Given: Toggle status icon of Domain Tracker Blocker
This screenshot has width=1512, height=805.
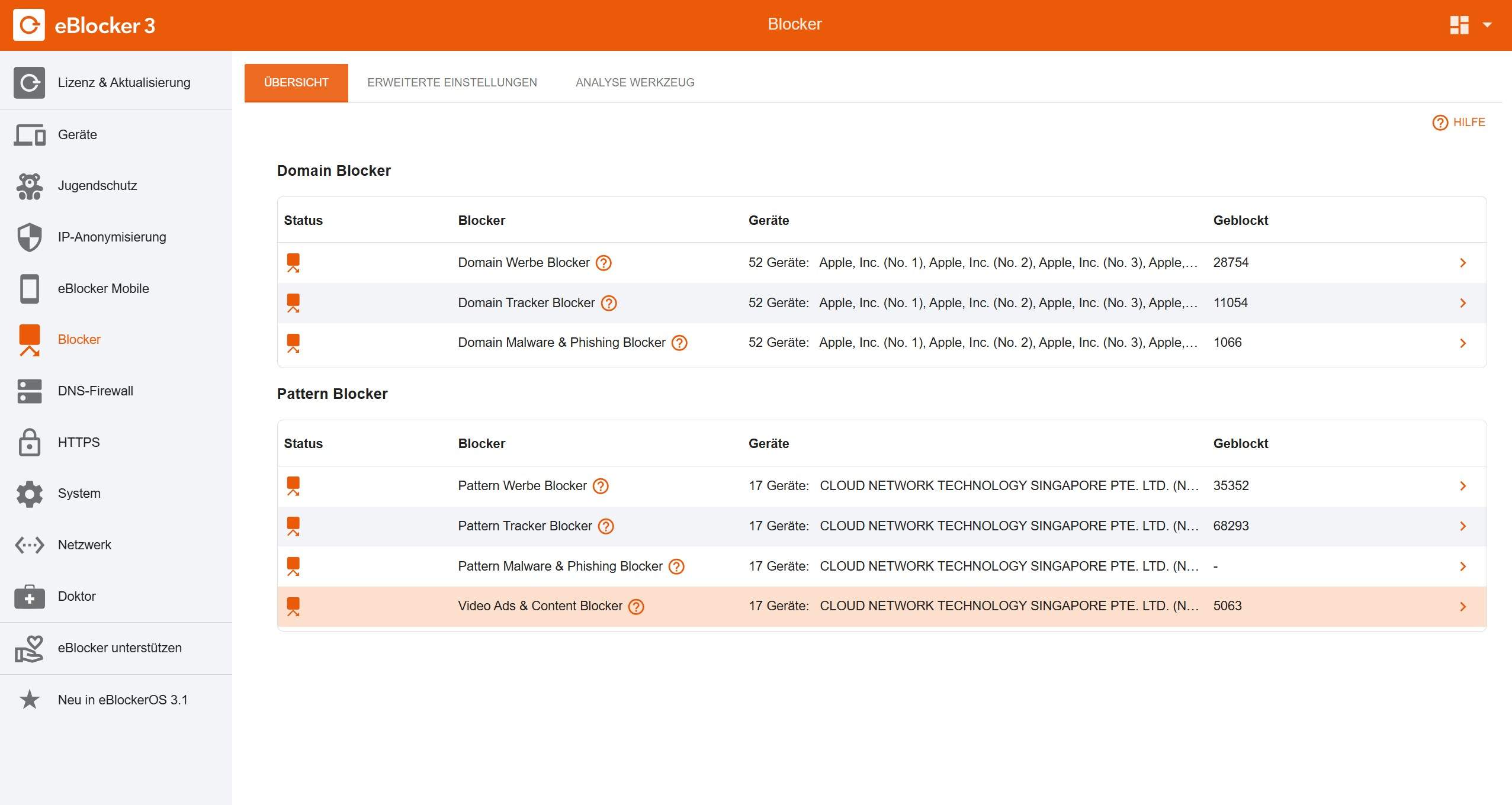Looking at the screenshot, I should click(293, 303).
